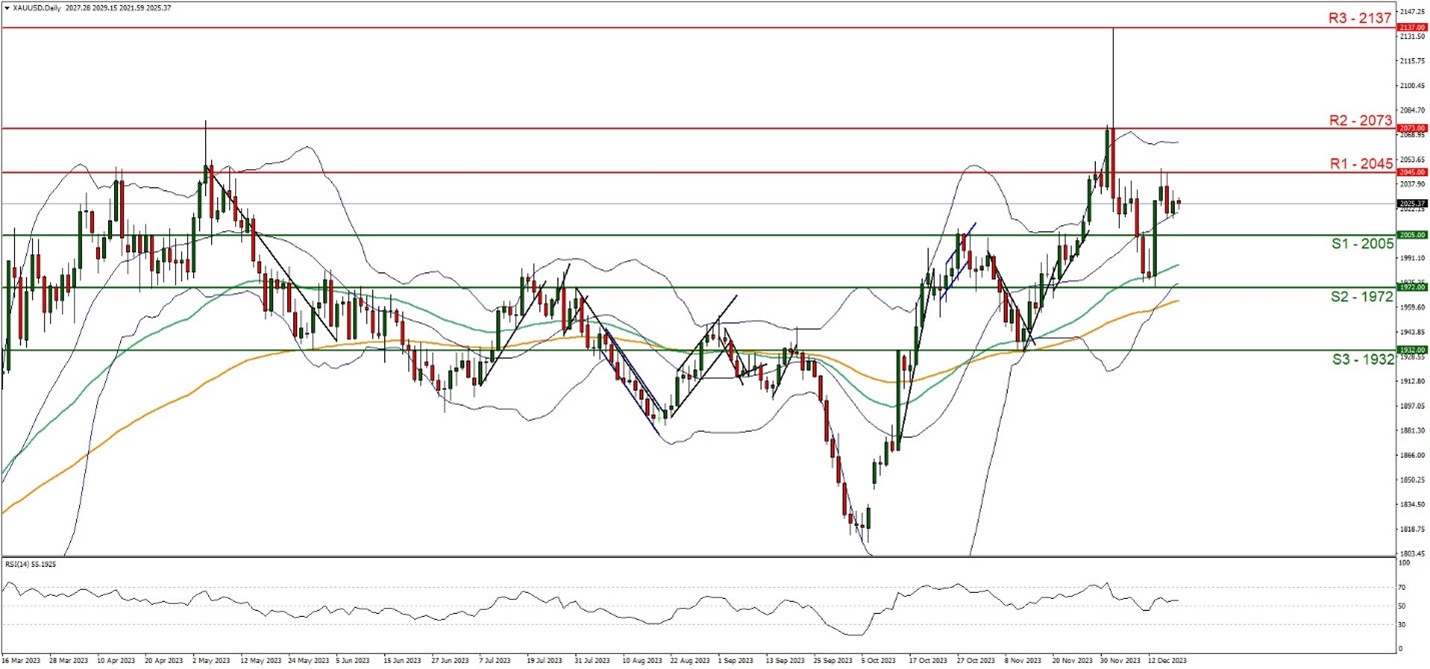This screenshot has height=669, width=1430.
Task: Click the 70 level on RSI scale
Action: (1403, 586)
